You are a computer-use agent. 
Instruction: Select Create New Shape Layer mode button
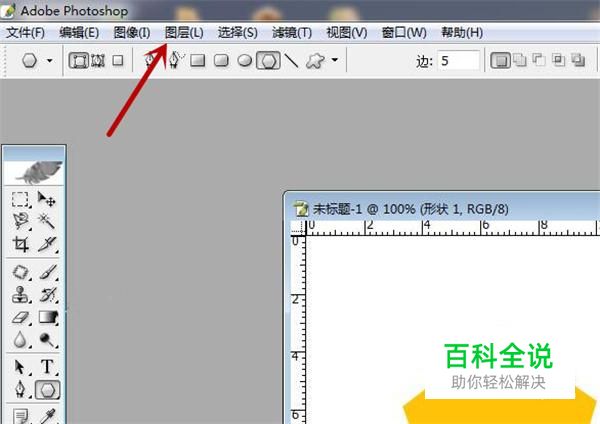click(x=500, y=60)
